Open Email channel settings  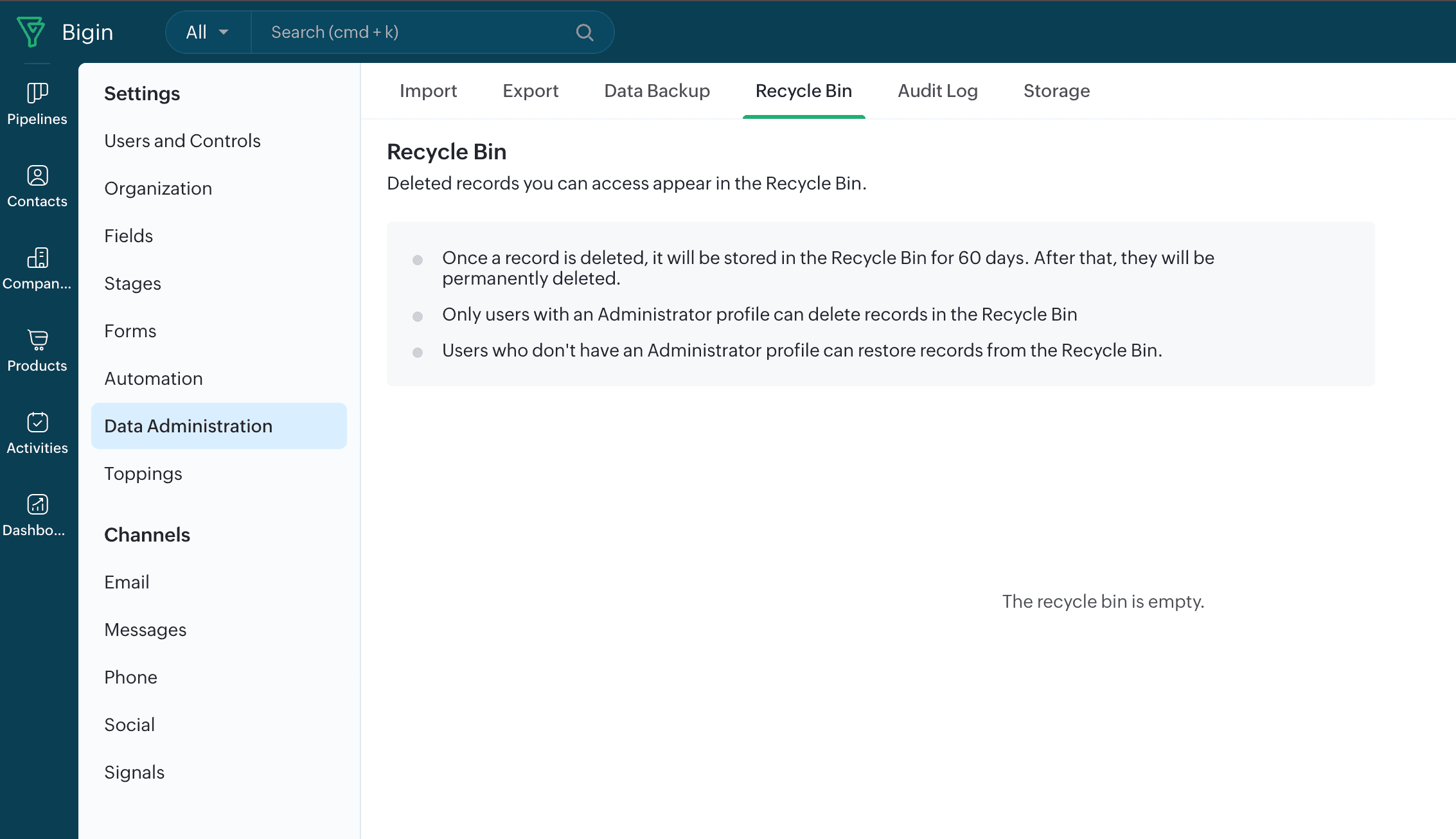[x=127, y=582]
